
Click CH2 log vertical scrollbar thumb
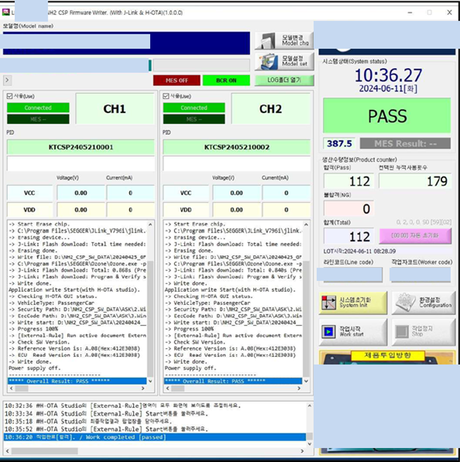tap(306, 318)
